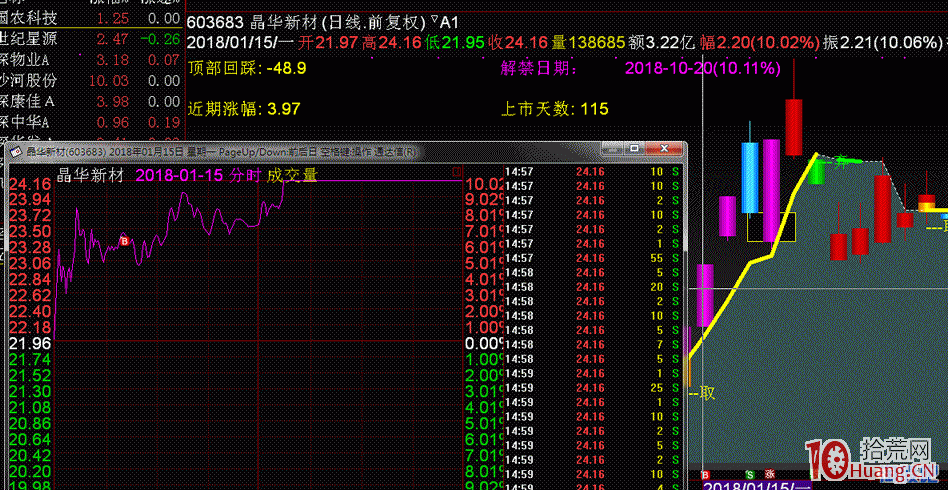Click the 近期涨幅: 3.97 indicator
Viewport: 948px width, 490px height.
(244, 109)
